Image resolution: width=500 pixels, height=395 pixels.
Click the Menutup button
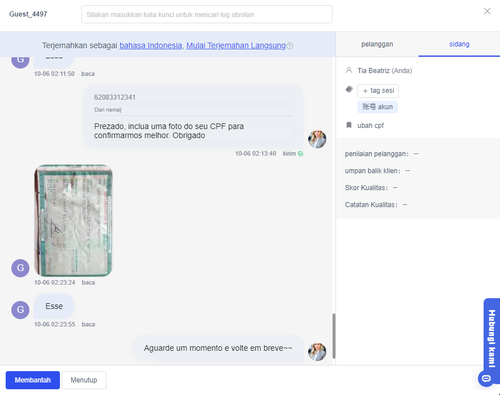tap(84, 380)
